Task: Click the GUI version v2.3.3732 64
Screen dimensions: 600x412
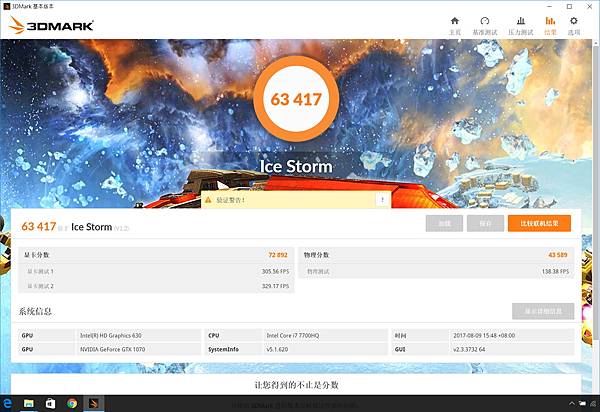Action: click(x=469, y=349)
